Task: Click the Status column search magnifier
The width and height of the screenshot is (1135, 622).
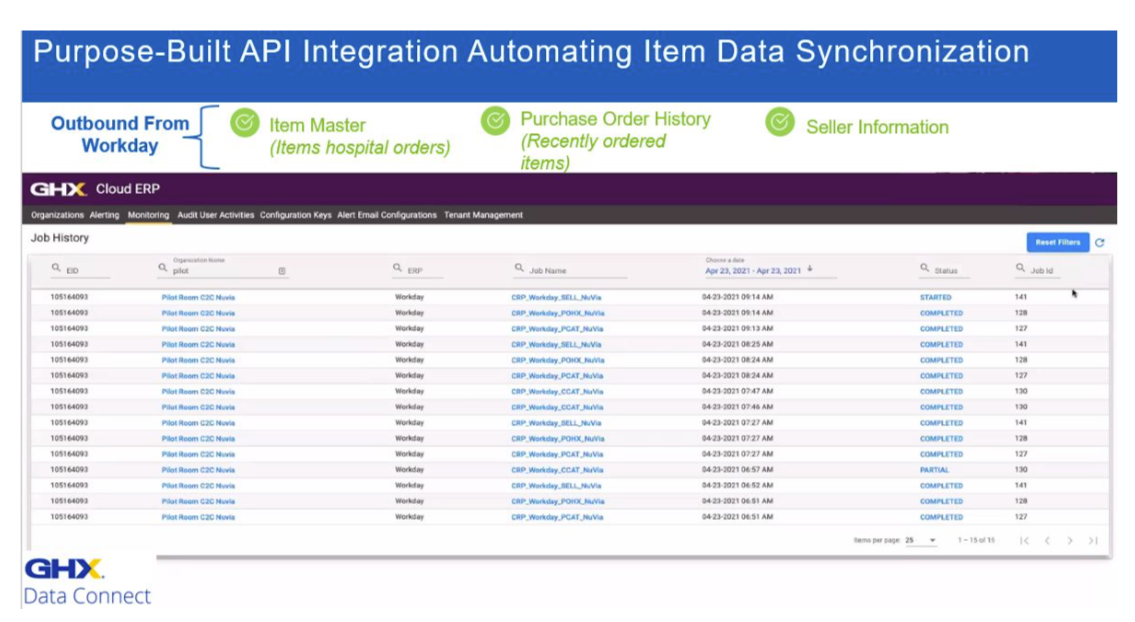Action: coord(925,268)
